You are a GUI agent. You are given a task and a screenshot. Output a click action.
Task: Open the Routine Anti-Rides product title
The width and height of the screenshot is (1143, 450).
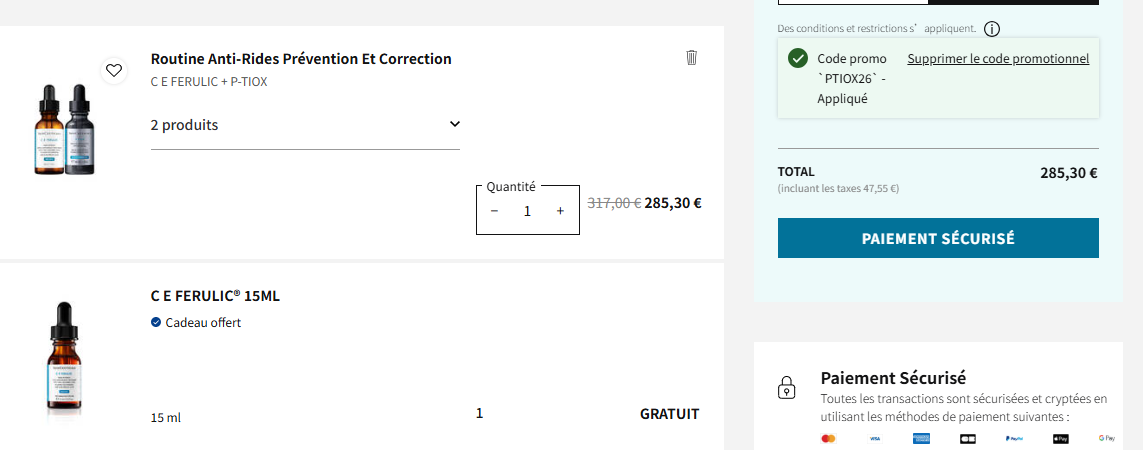pos(301,59)
